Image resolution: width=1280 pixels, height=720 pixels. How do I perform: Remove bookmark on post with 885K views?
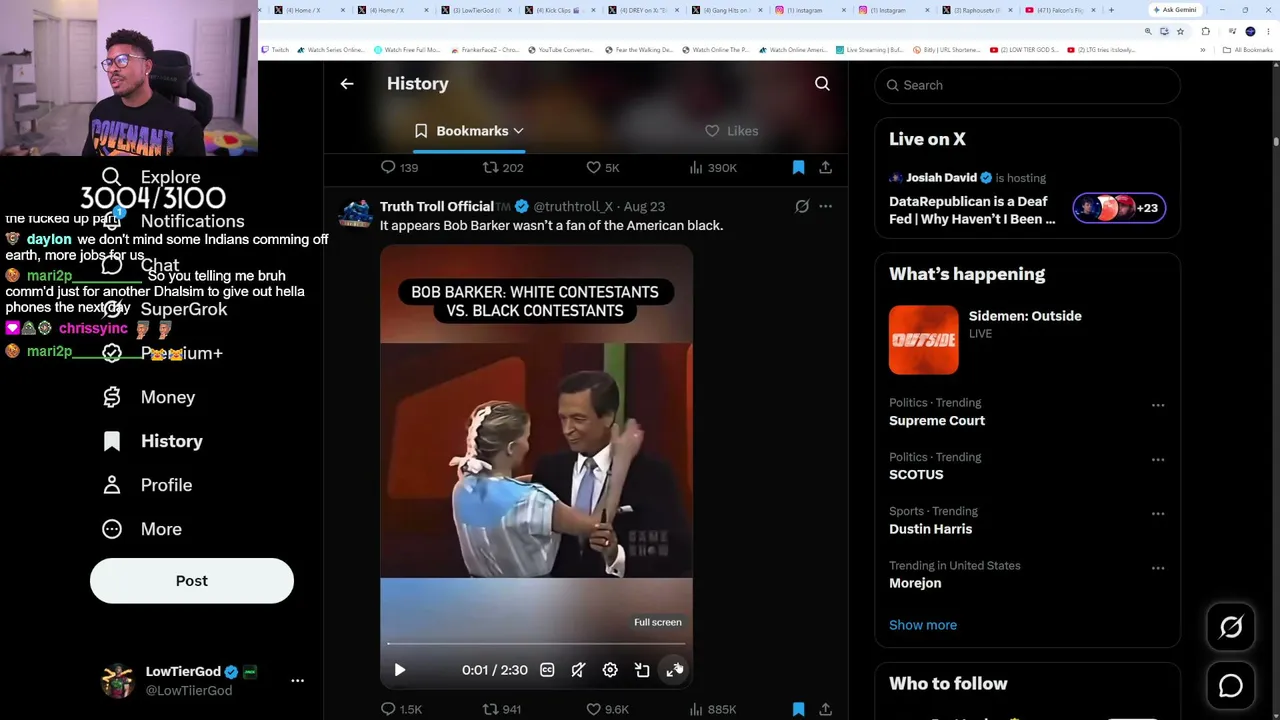(798, 709)
